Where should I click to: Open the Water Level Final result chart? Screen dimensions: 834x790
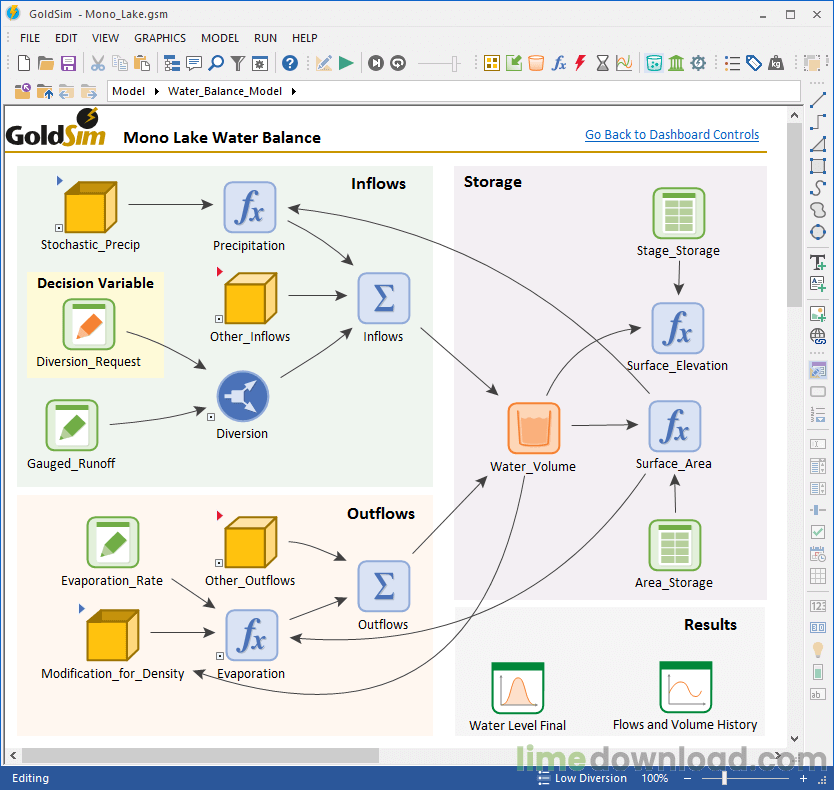[517, 689]
